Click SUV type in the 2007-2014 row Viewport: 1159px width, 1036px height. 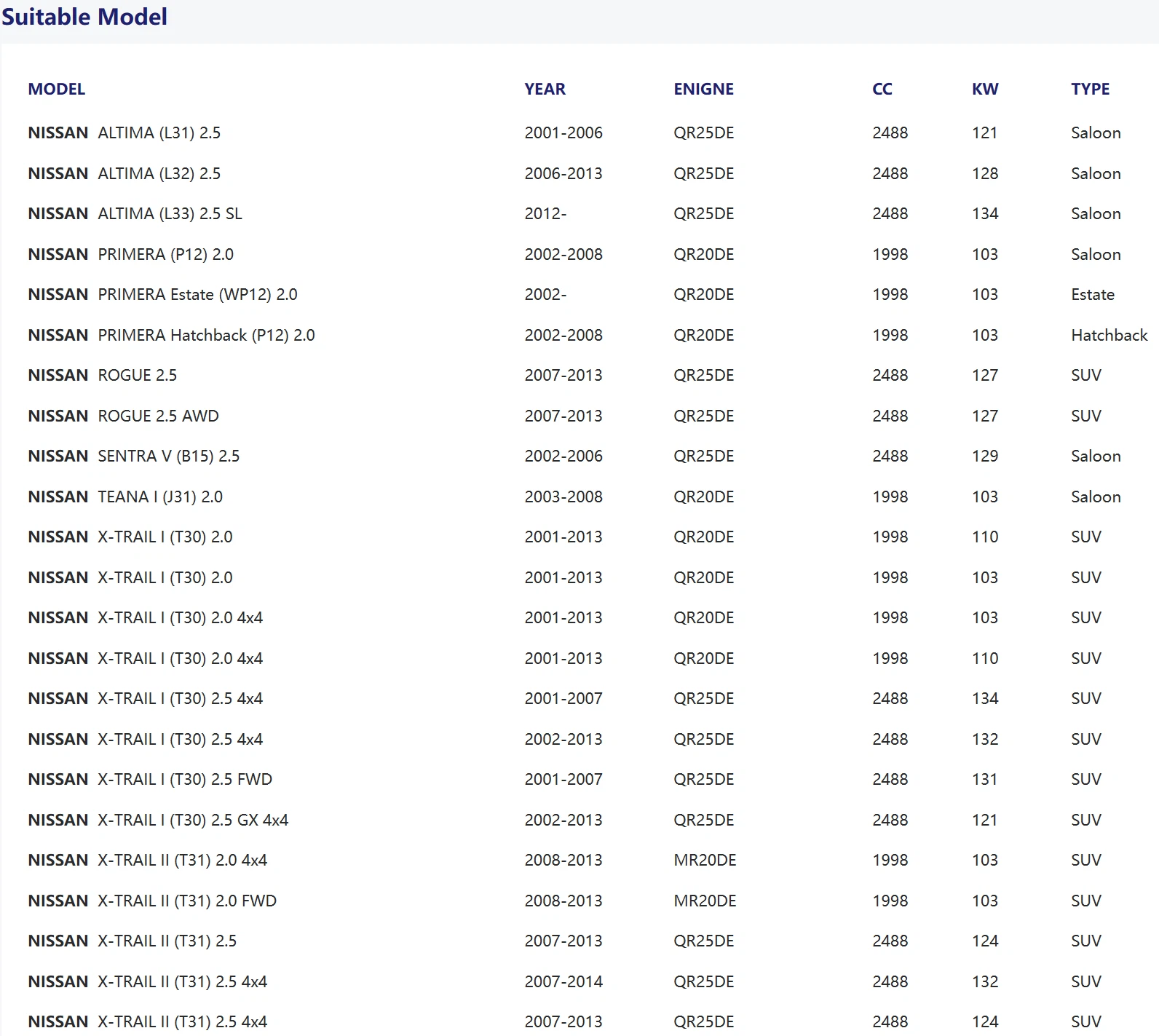pos(1086,981)
